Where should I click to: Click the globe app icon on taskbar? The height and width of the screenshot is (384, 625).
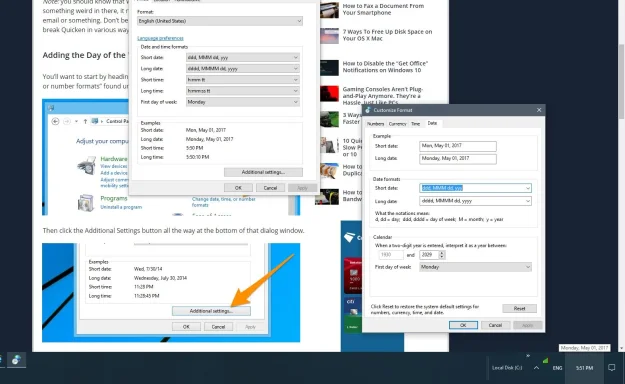pos(16,360)
